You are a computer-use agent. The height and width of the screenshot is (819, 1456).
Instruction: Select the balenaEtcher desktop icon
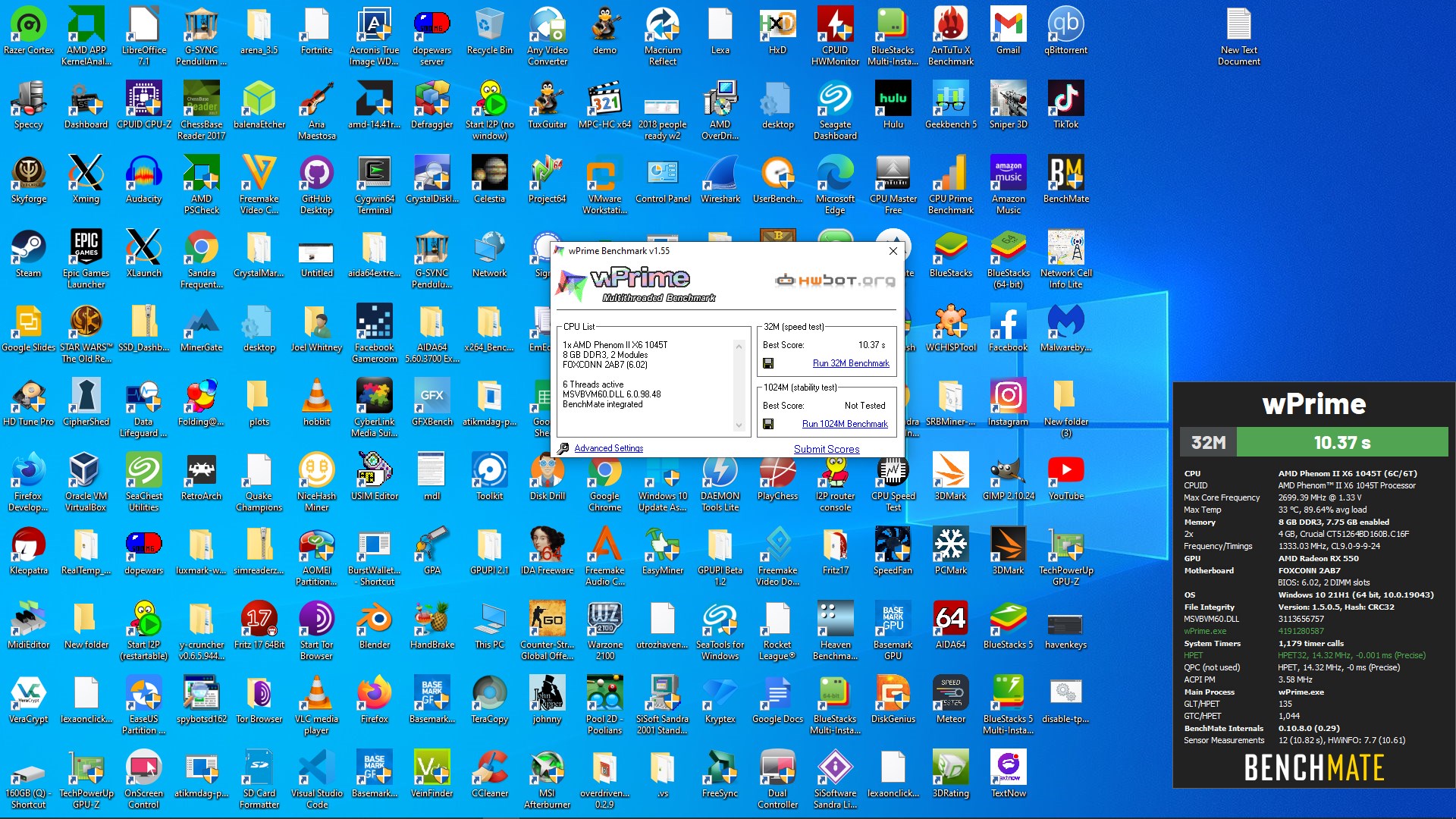(x=259, y=106)
